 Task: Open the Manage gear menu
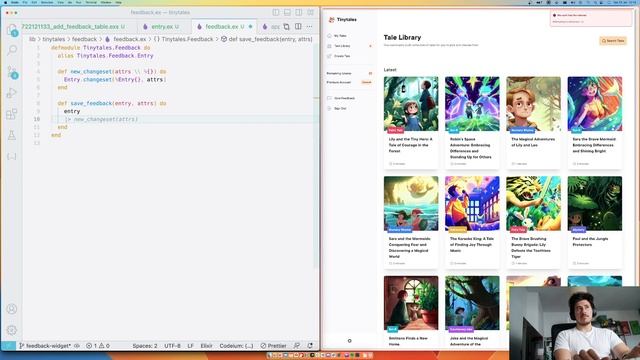(12, 330)
